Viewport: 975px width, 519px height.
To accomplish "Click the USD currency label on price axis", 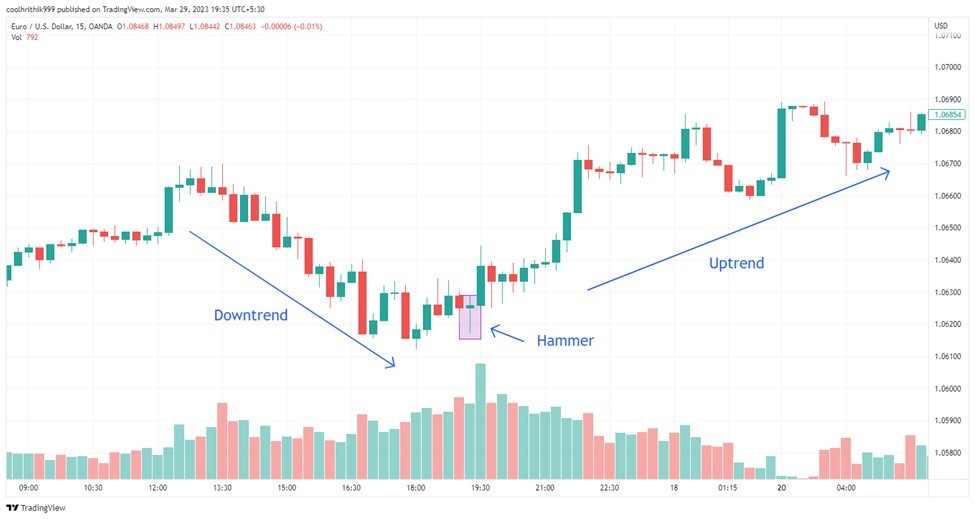I will coord(941,25).
